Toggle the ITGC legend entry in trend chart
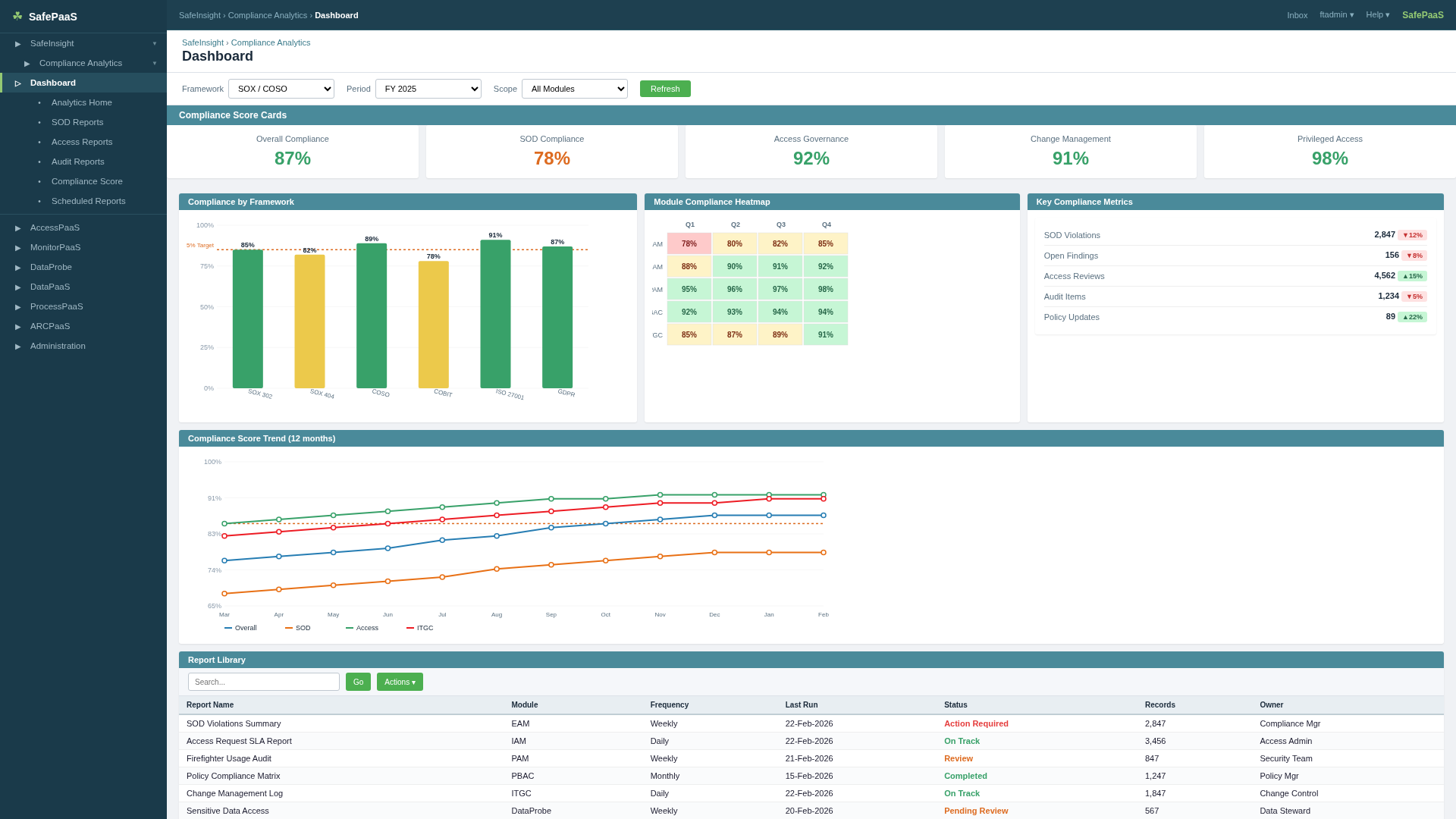The image size is (1456, 819). pyautogui.click(x=420, y=628)
